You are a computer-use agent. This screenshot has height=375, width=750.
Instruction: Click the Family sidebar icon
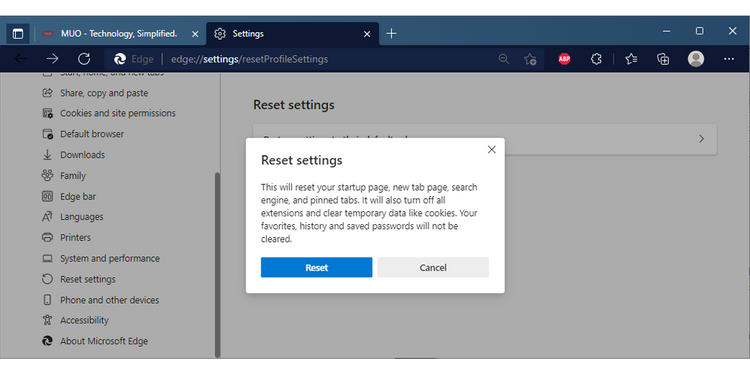47,176
